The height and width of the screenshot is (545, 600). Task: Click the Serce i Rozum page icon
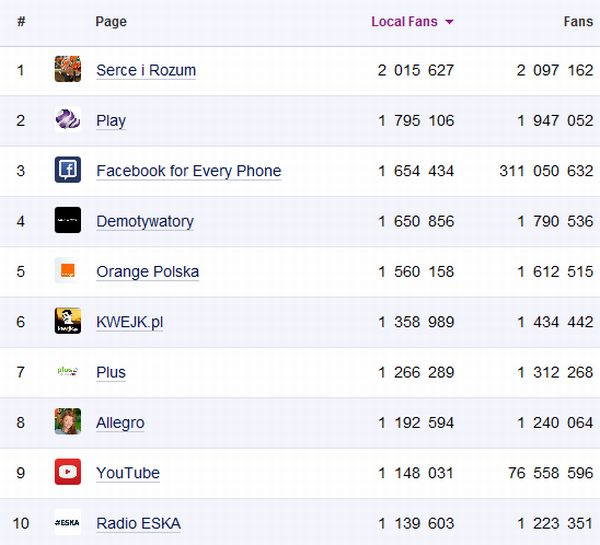[68, 70]
